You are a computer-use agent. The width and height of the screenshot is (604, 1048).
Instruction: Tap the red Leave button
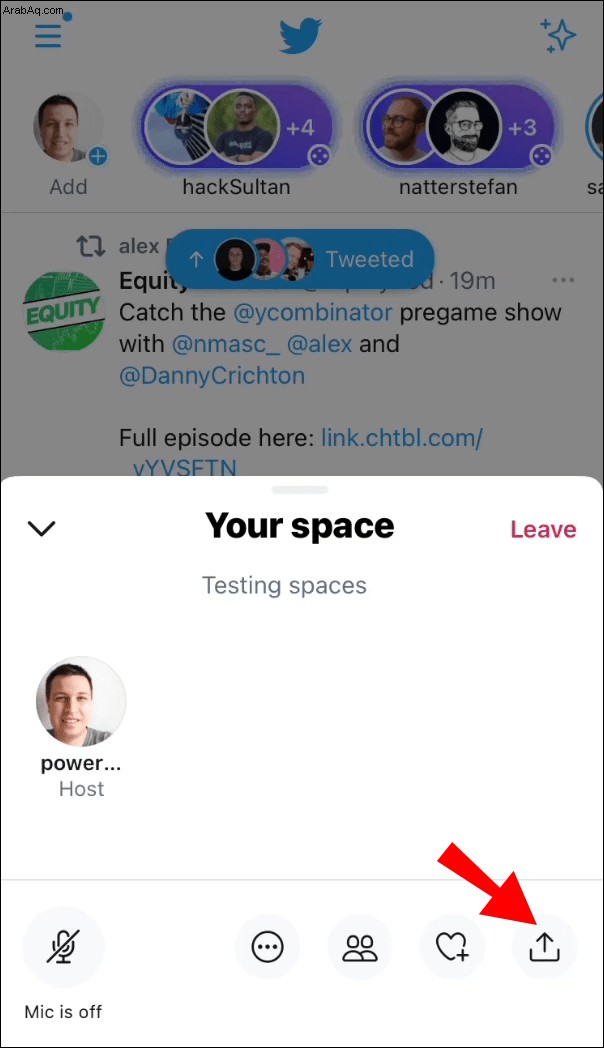pyautogui.click(x=543, y=529)
